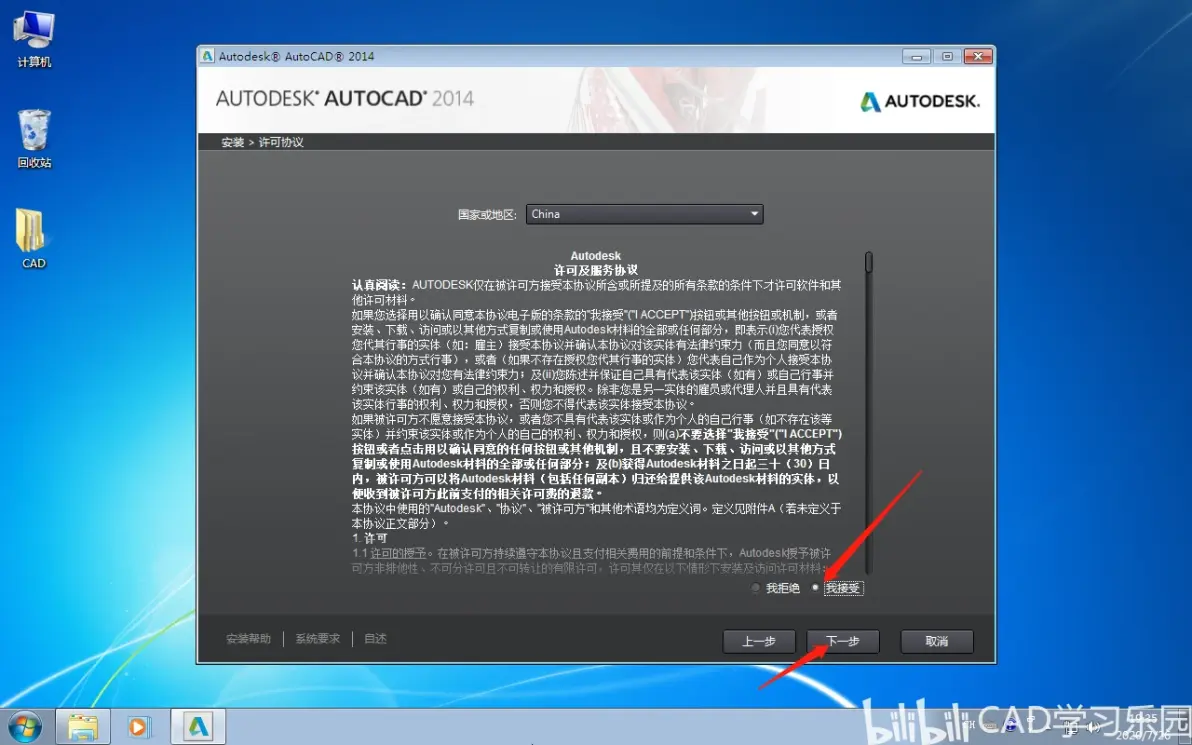
Task: Open the 国家或地区 dropdown showing China
Action: tap(645, 214)
